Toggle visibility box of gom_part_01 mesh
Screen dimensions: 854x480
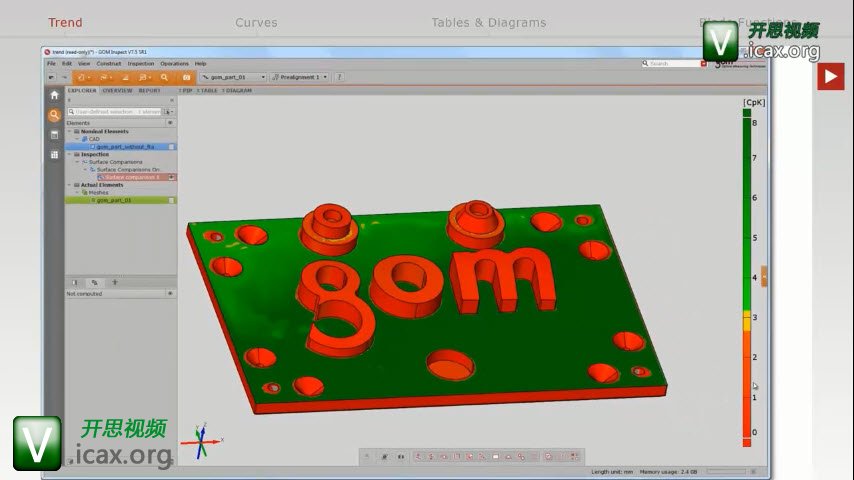coord(171,200)
